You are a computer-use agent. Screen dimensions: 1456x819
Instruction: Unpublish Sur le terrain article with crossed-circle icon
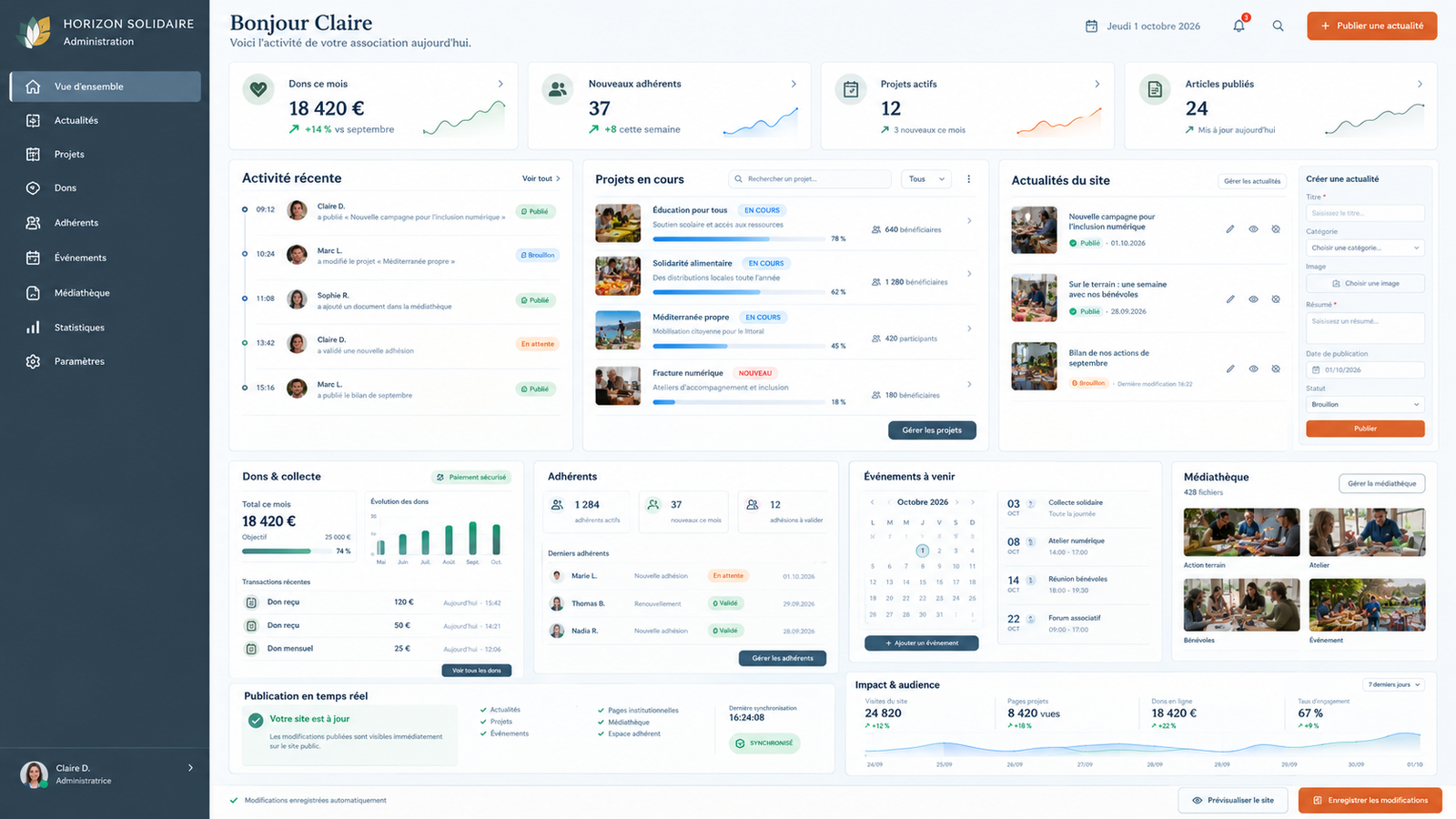click(x=1276, y=299)
